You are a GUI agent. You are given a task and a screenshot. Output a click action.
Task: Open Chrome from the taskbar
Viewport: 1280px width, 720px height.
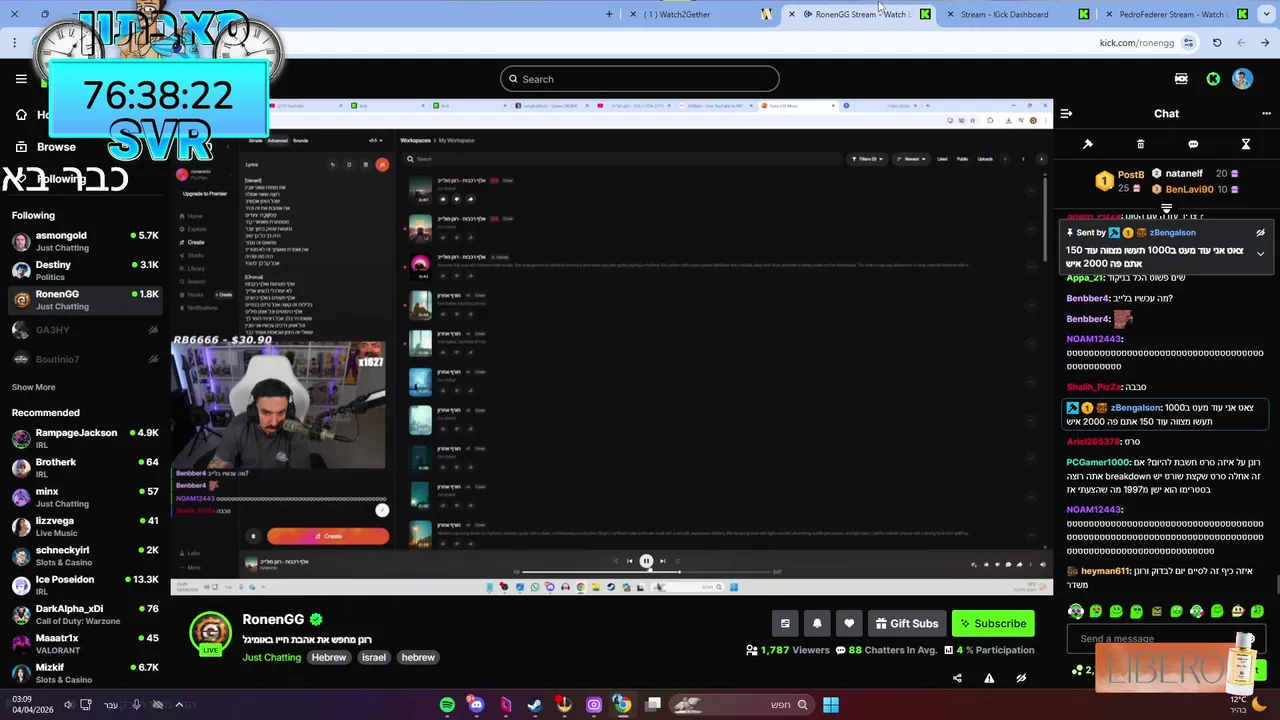click(x=623, y=705)
